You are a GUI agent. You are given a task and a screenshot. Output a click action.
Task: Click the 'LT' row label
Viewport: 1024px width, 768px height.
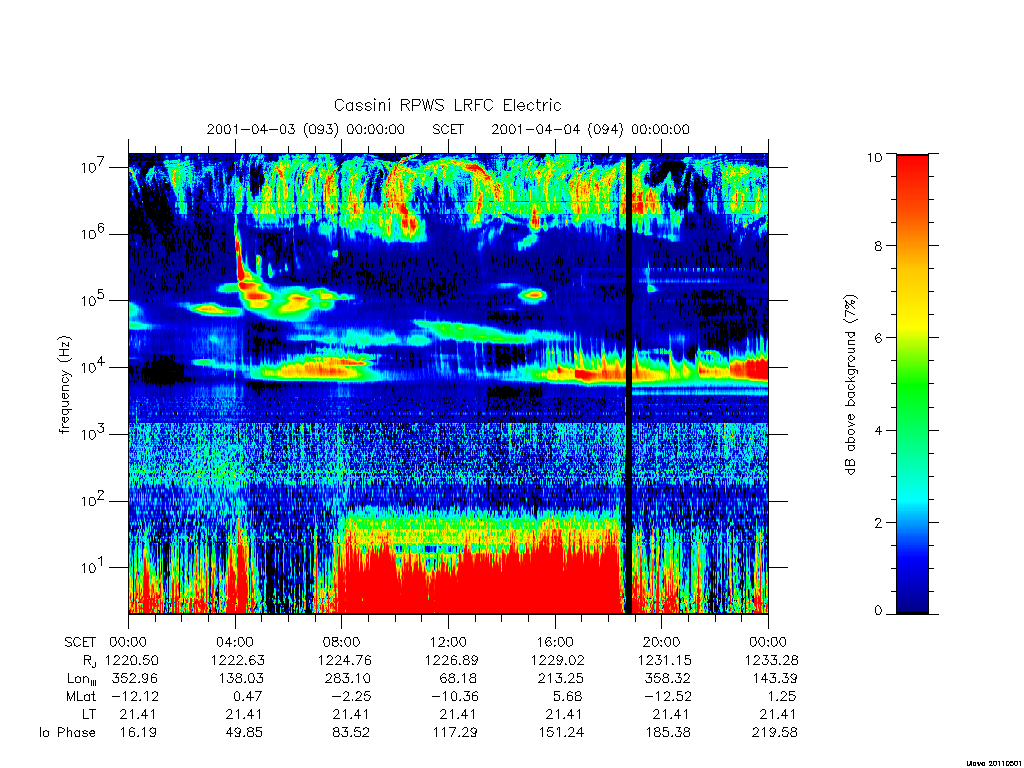(89, 714)
